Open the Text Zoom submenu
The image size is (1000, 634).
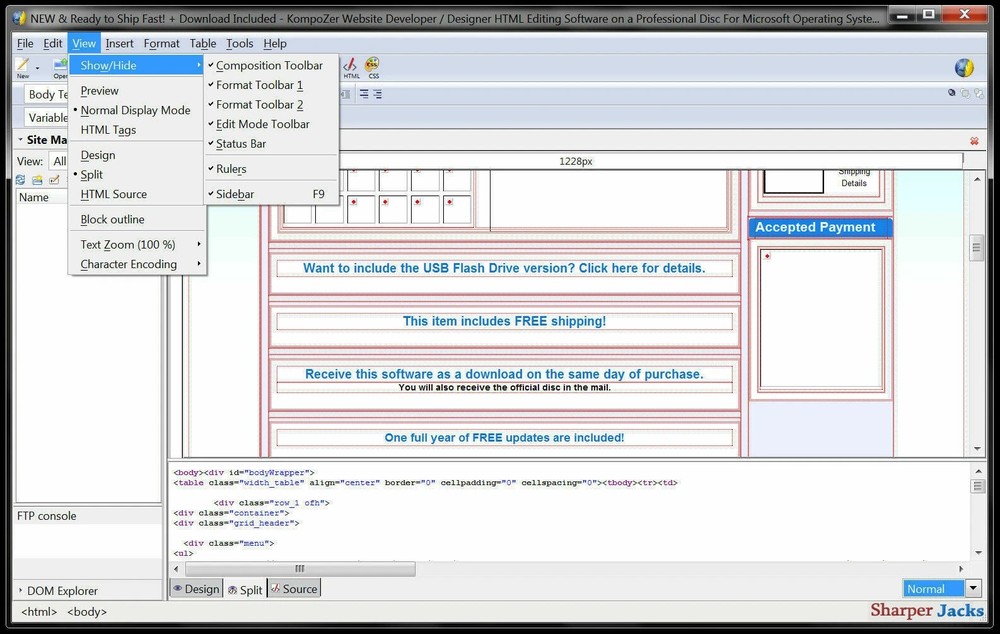(x=126, y=244)
